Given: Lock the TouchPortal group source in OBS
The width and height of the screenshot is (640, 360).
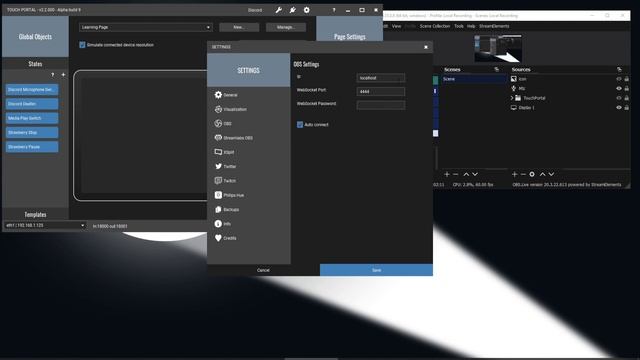Looking at the screenshot, I should [x=627, y=98].
